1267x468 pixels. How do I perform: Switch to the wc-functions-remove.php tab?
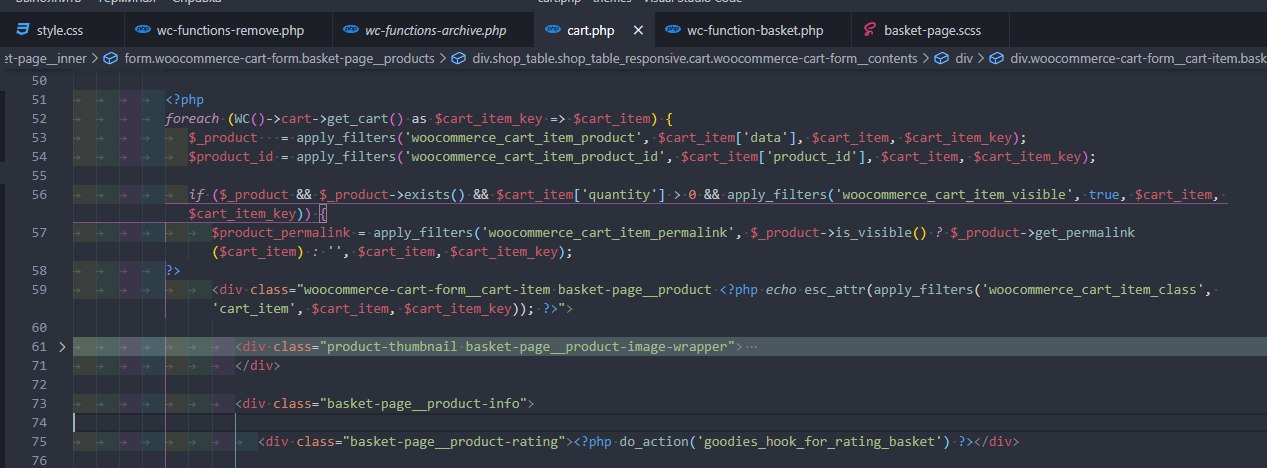pyautogui.click(x=228, y=31)
